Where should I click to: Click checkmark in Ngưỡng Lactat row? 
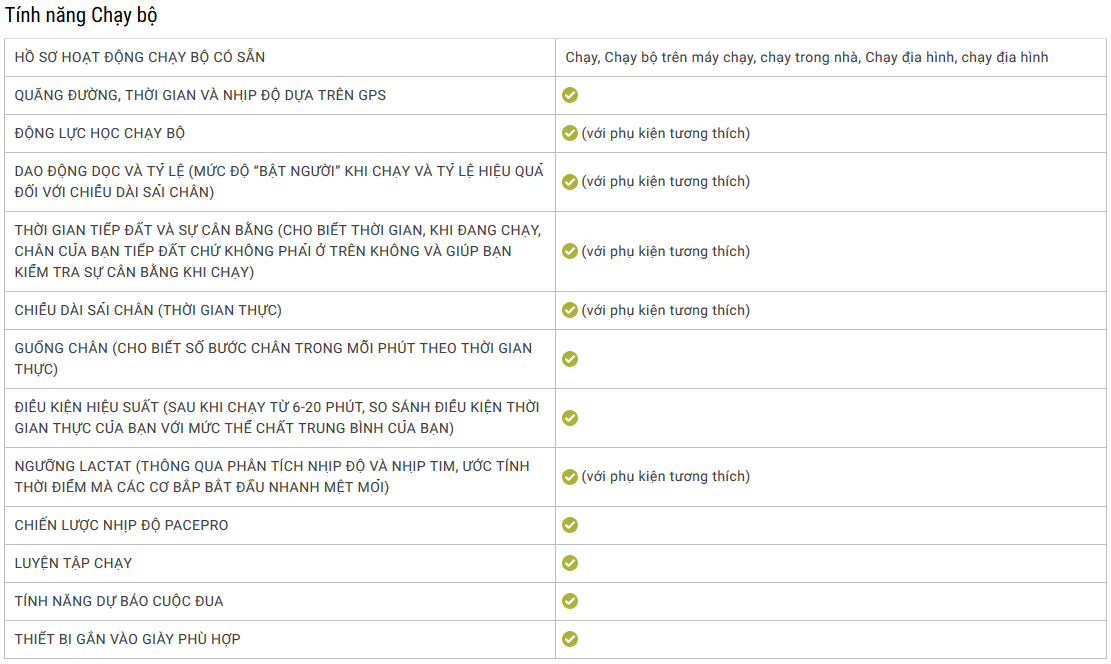coord(570,477)
